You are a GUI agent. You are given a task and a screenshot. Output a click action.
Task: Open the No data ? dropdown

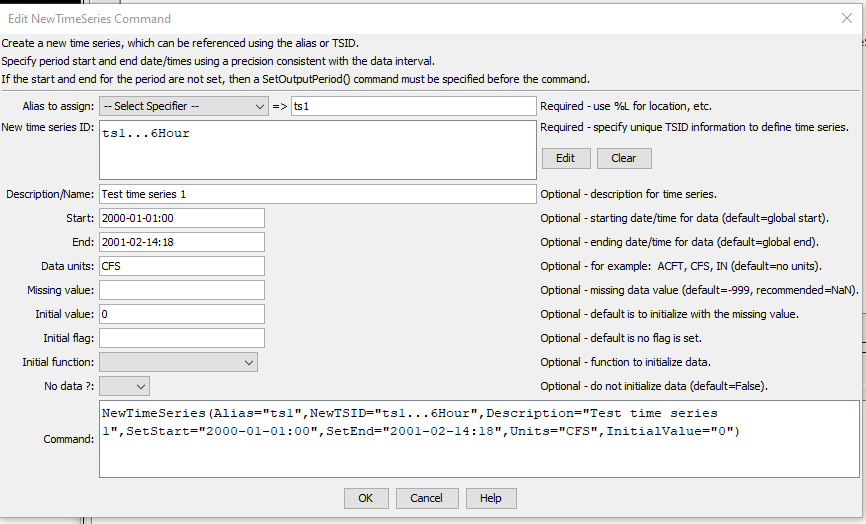tap(124, 386)
